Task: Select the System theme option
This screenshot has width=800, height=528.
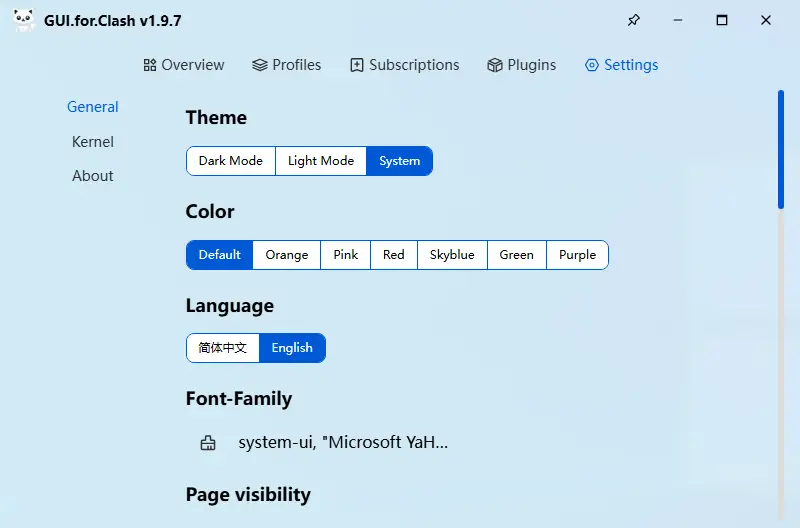Action: tap(399, 161)
